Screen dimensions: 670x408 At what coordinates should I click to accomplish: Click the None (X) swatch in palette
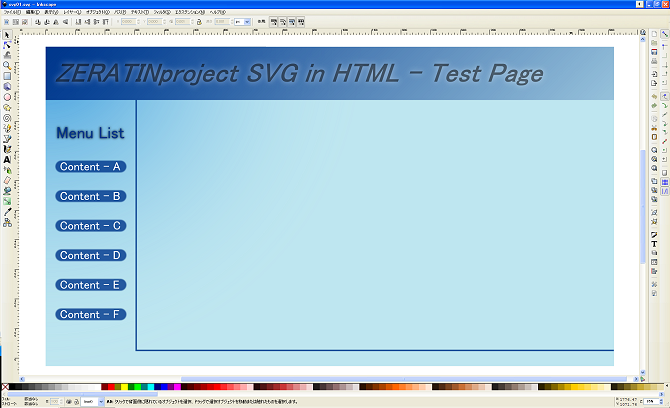(x=5, y=387)
